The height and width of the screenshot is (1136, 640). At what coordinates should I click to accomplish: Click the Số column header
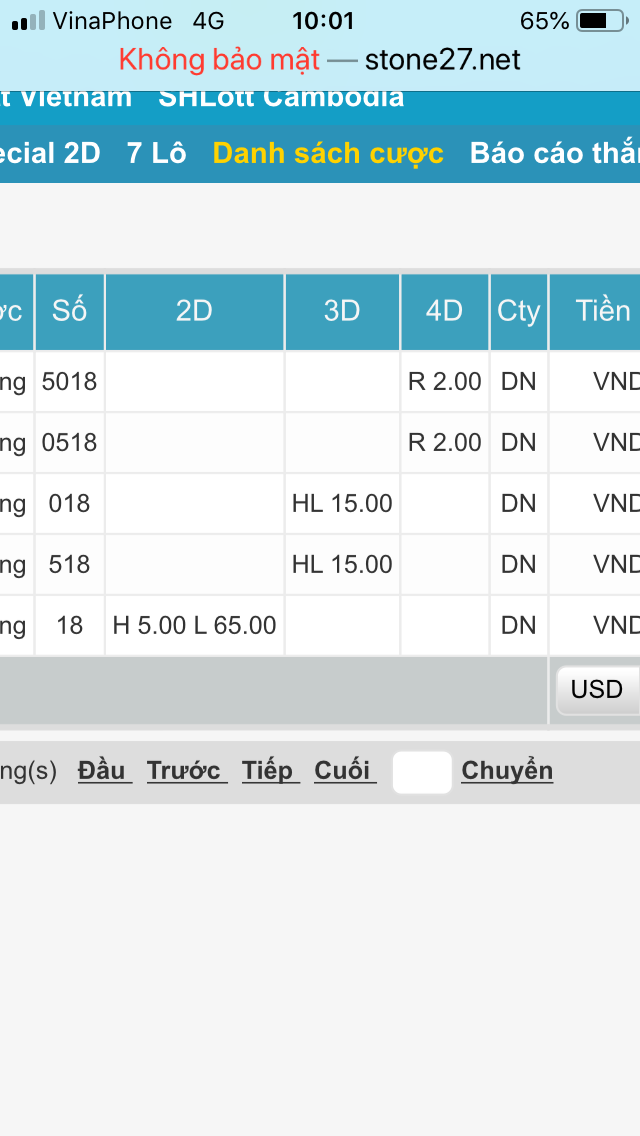click(x=70, y=311)
